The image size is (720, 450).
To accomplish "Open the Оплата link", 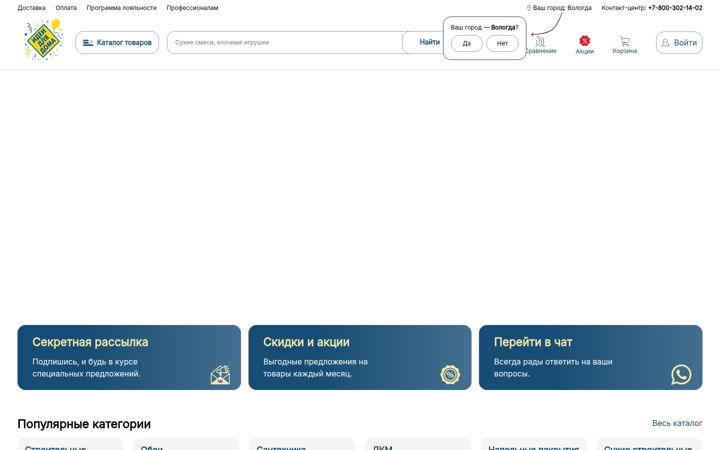I will point(66,8).
